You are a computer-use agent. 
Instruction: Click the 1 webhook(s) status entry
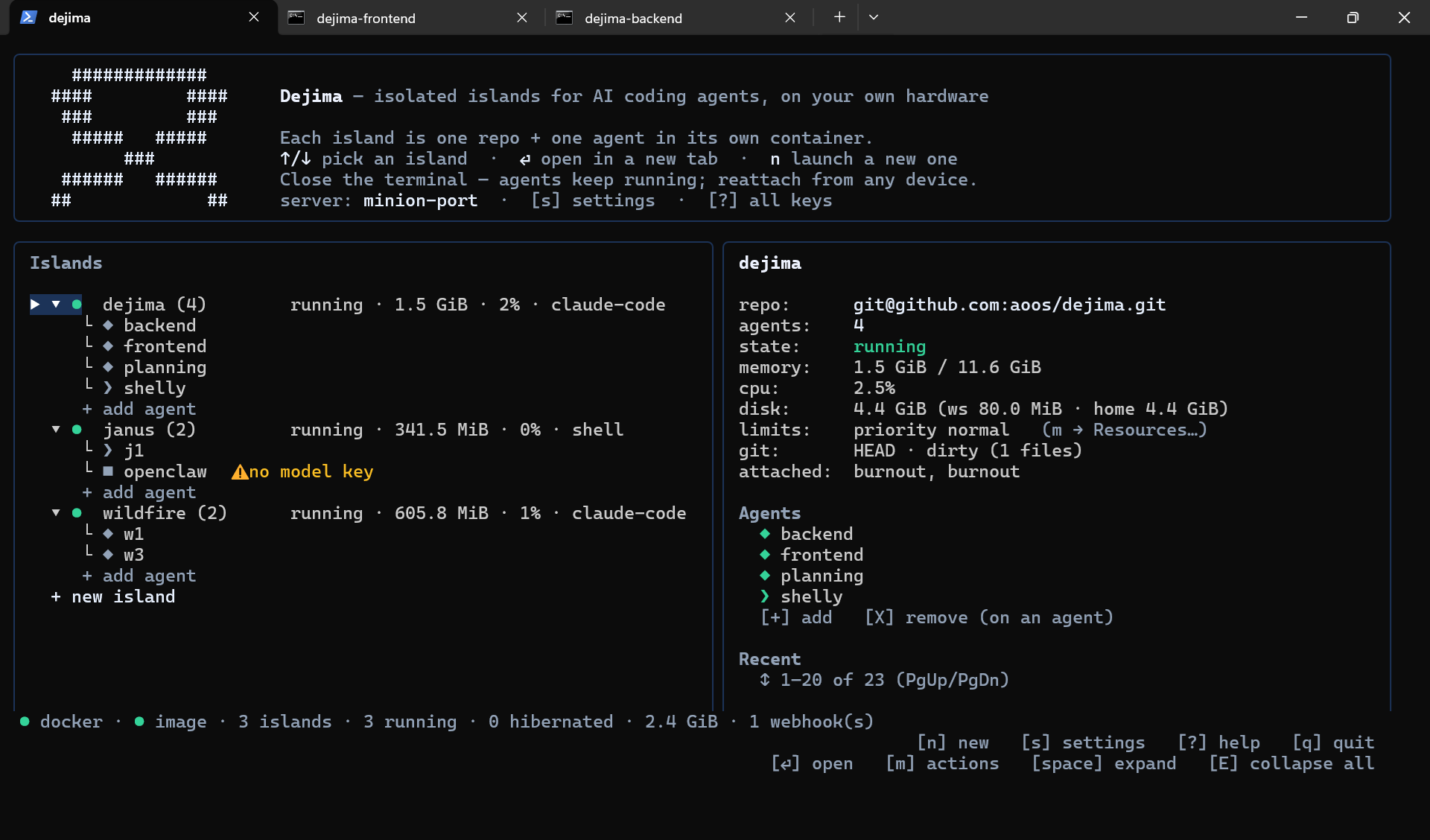point(811,722)
